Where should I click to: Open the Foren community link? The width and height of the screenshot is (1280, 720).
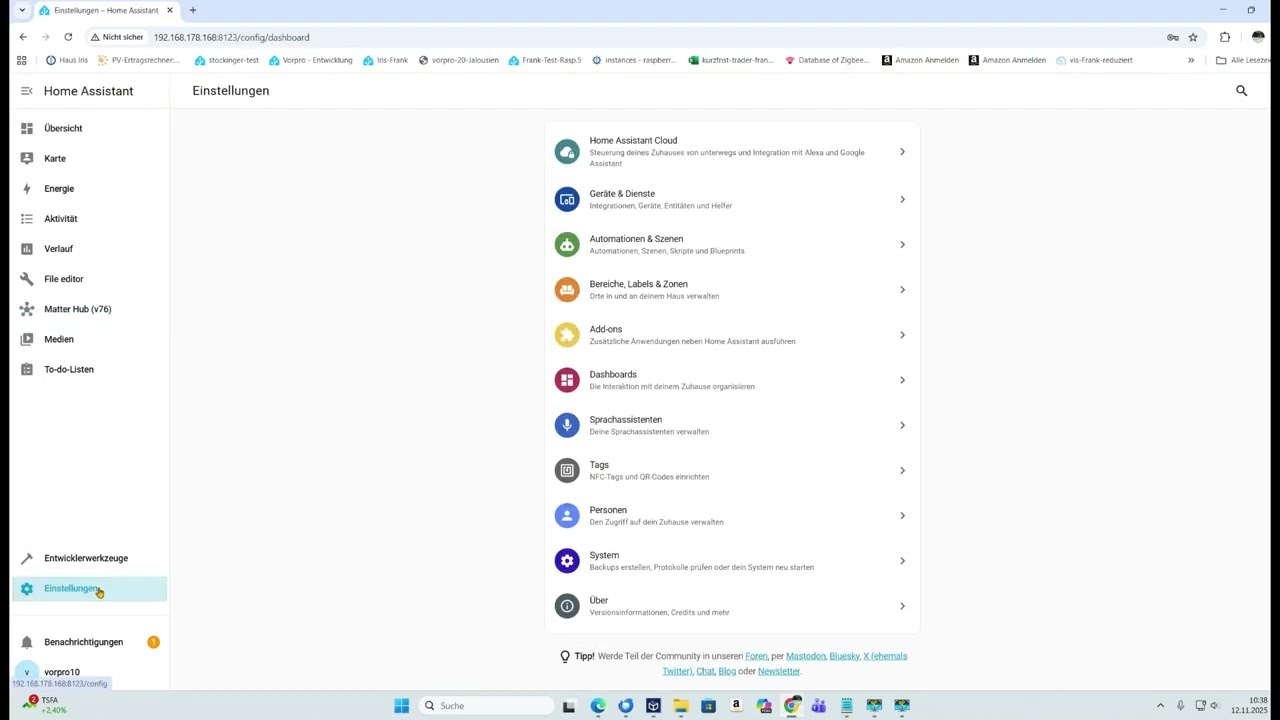coord(756,656)
